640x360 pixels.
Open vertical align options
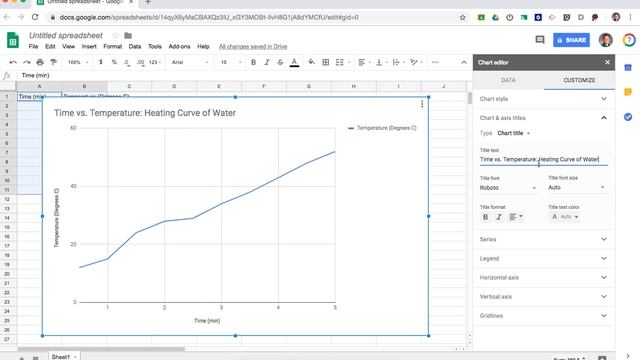pos(380,62)
